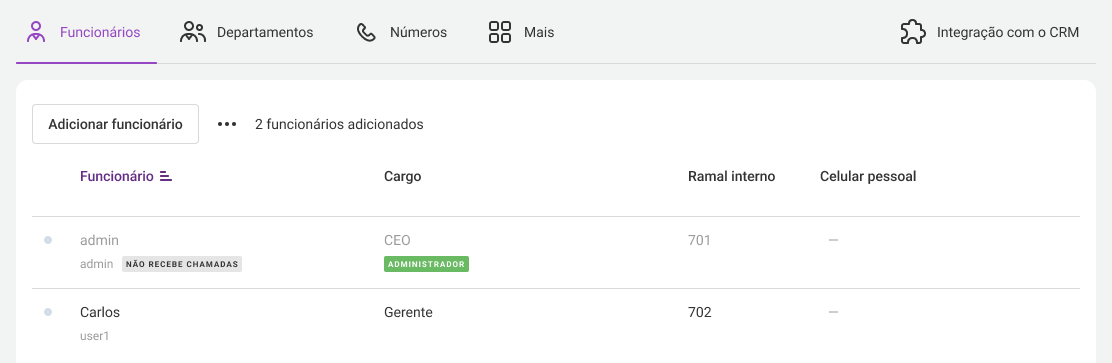1112x363 pixels.
Task: Click the Funcionários person icon
Action: (35, 32)
